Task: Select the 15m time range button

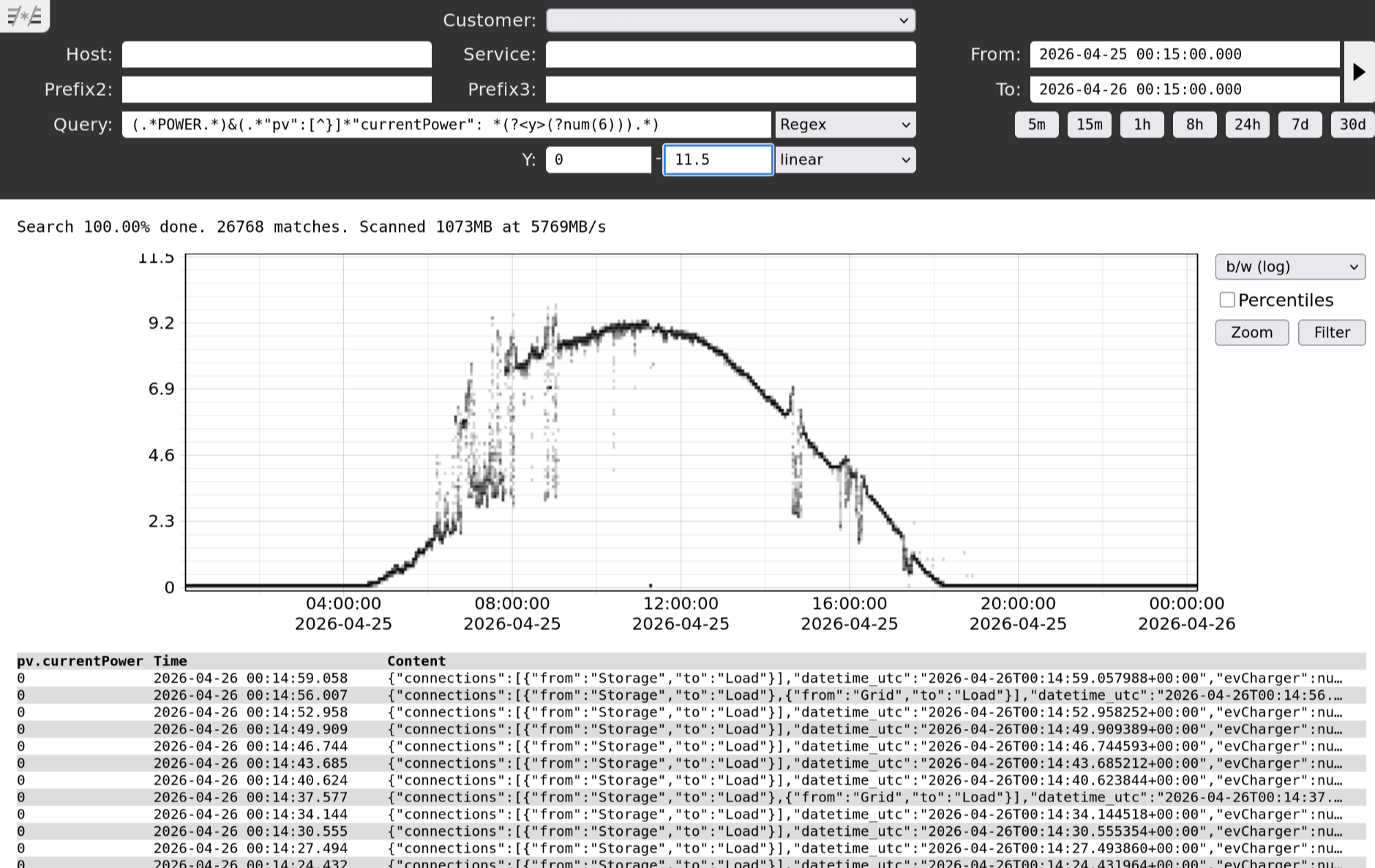Action: tap(1089, 124)
